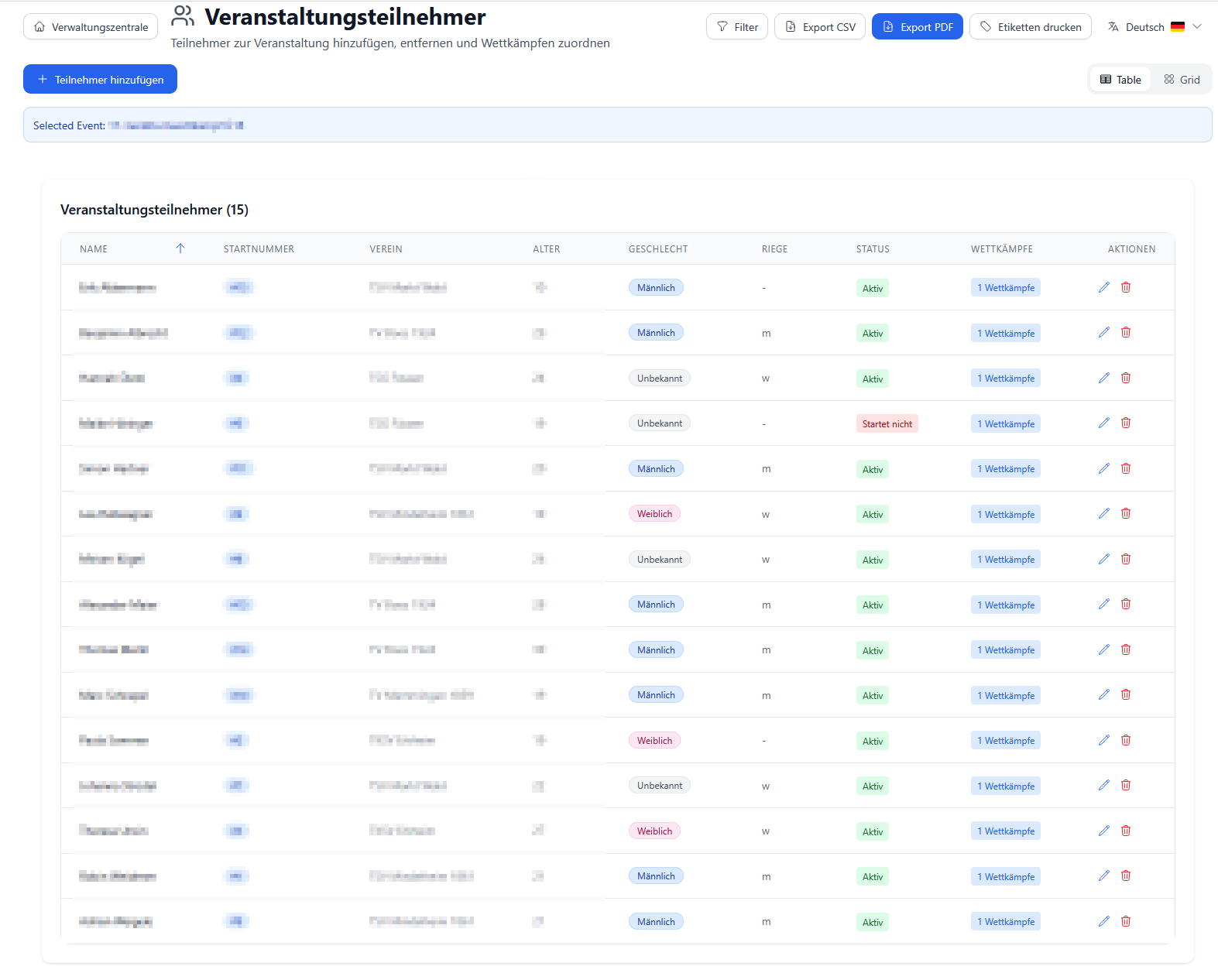Click the Name column sort arrow

click(x=180, y=248)
